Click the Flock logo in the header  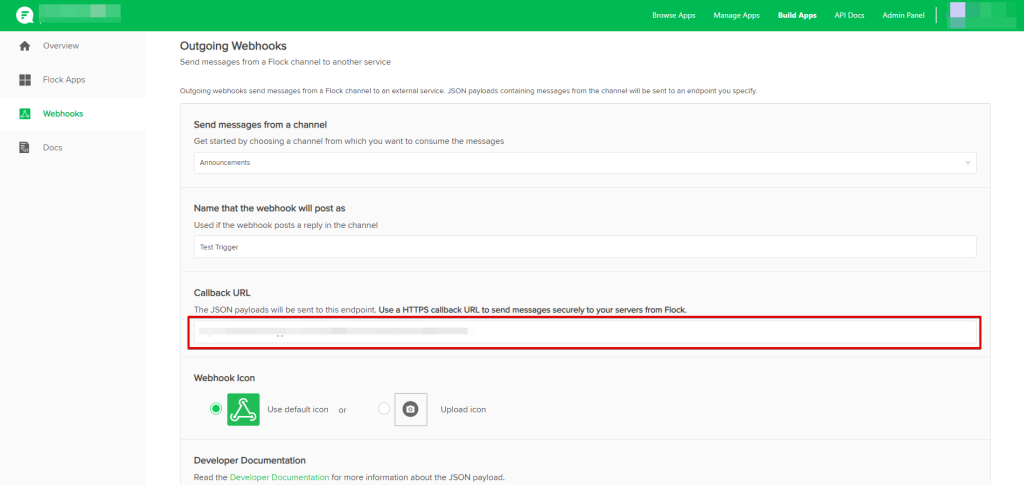click(25, 15)
